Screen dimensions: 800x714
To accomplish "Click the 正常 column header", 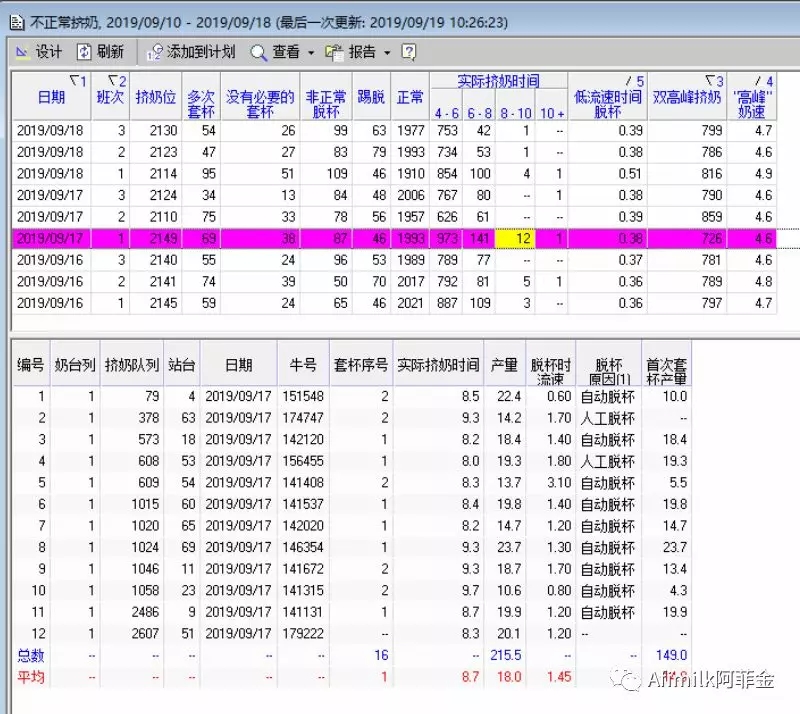I will tap(410, 96).
